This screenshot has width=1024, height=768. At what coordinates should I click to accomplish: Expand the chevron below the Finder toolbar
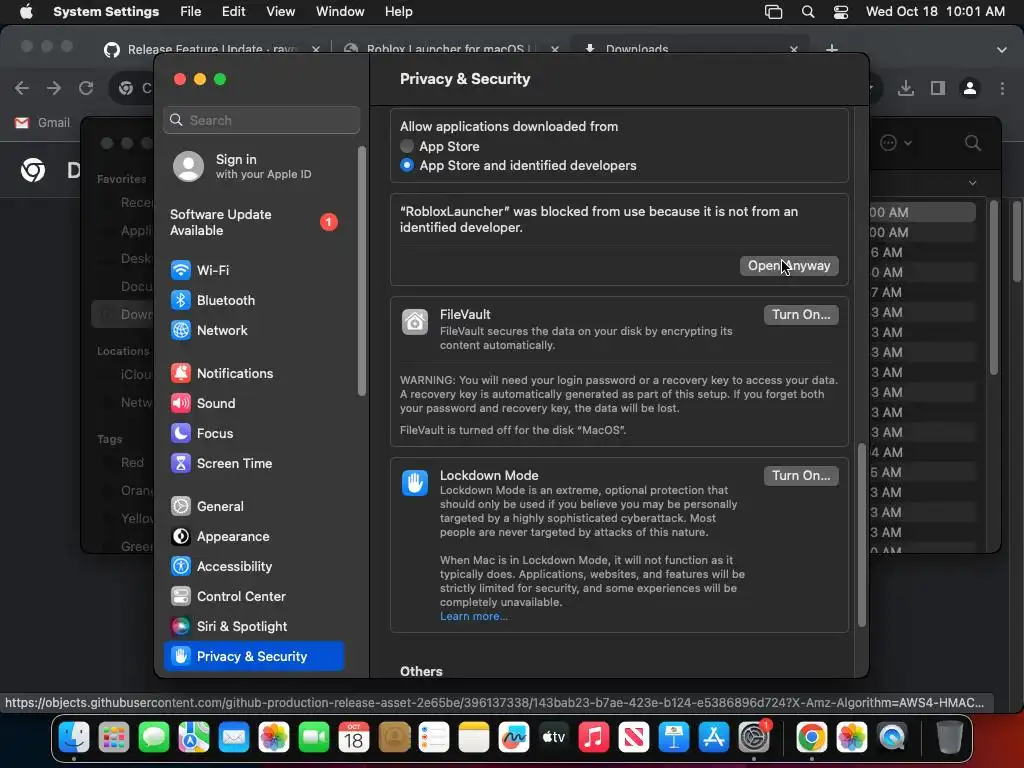pos(972,183)
